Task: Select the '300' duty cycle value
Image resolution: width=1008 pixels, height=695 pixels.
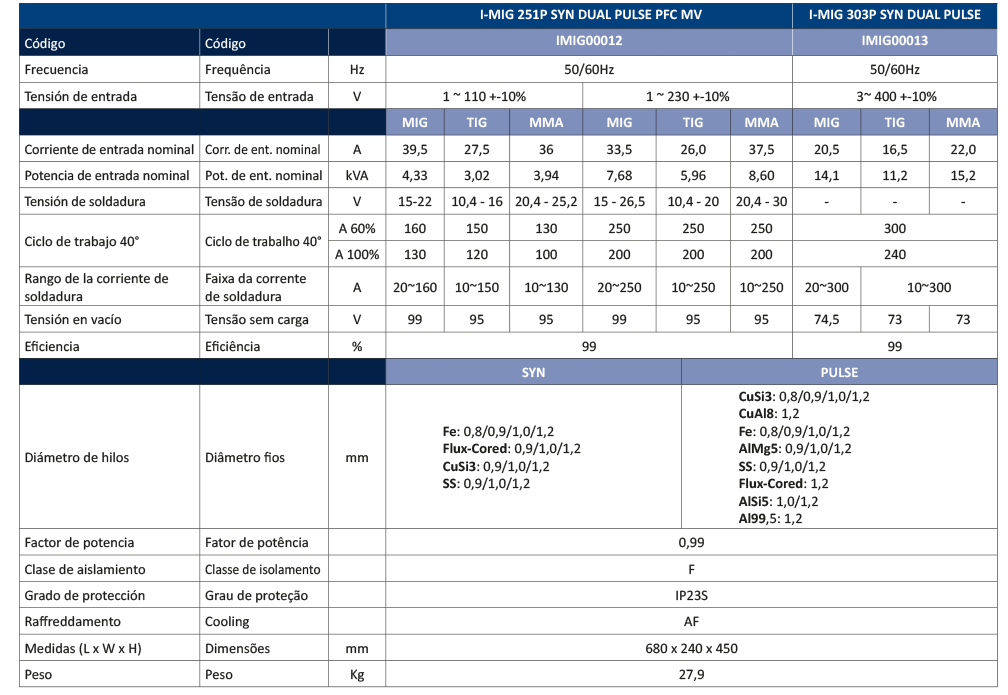Action: (x=894, y=228)
